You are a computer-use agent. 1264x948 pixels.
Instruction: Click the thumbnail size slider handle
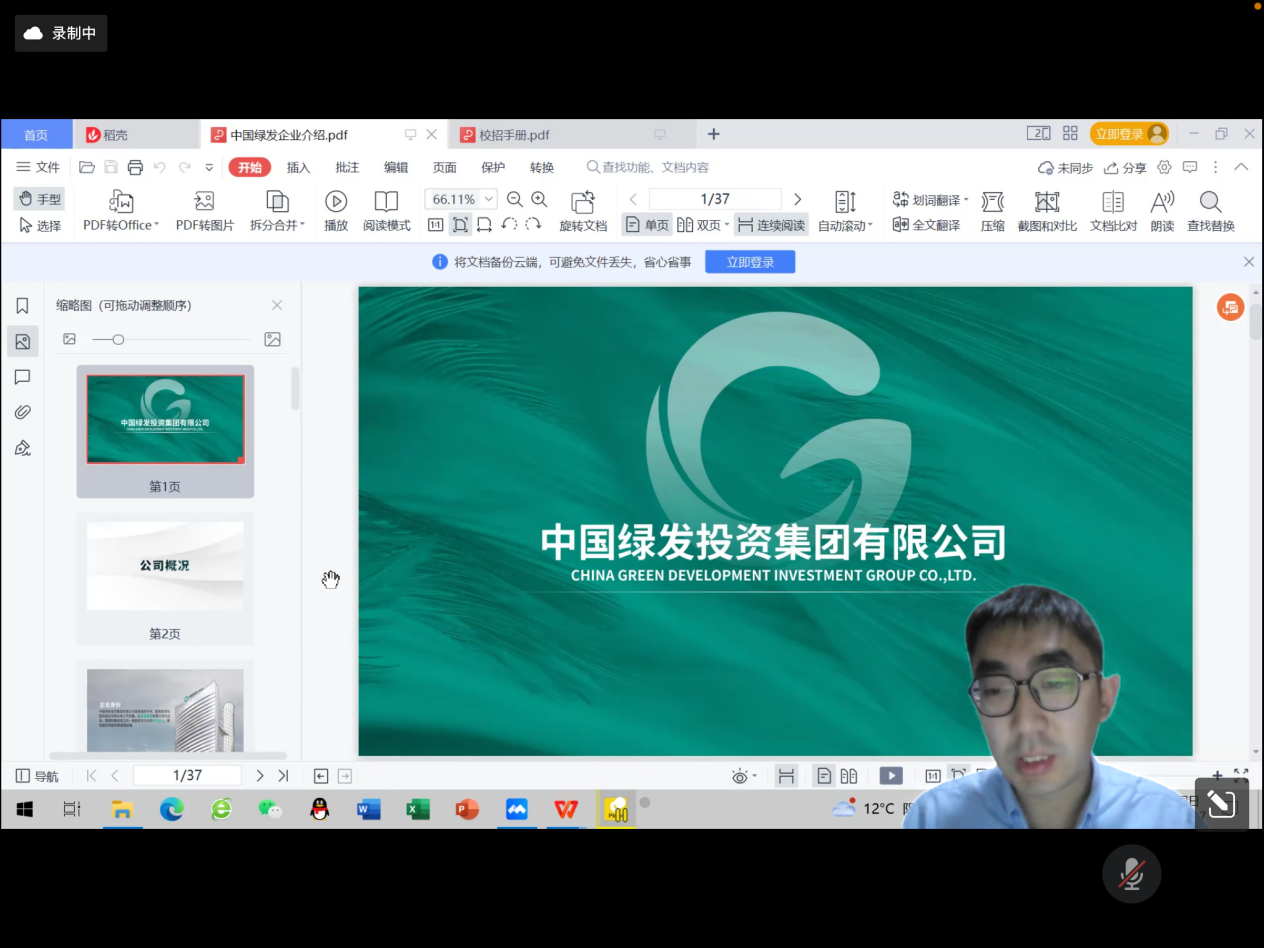118,340
